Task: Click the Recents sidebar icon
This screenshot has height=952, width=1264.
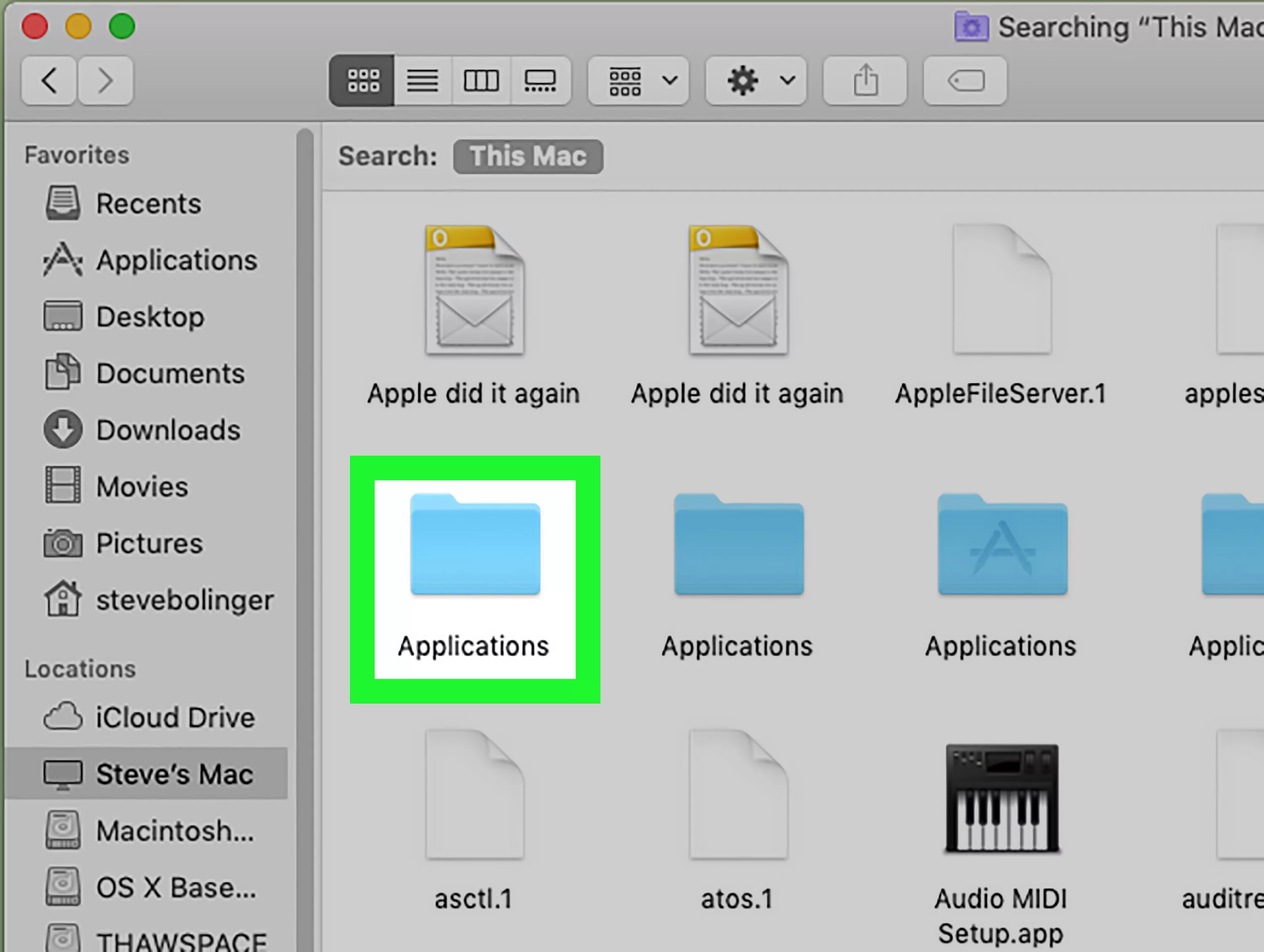Action: click(63, 202)
